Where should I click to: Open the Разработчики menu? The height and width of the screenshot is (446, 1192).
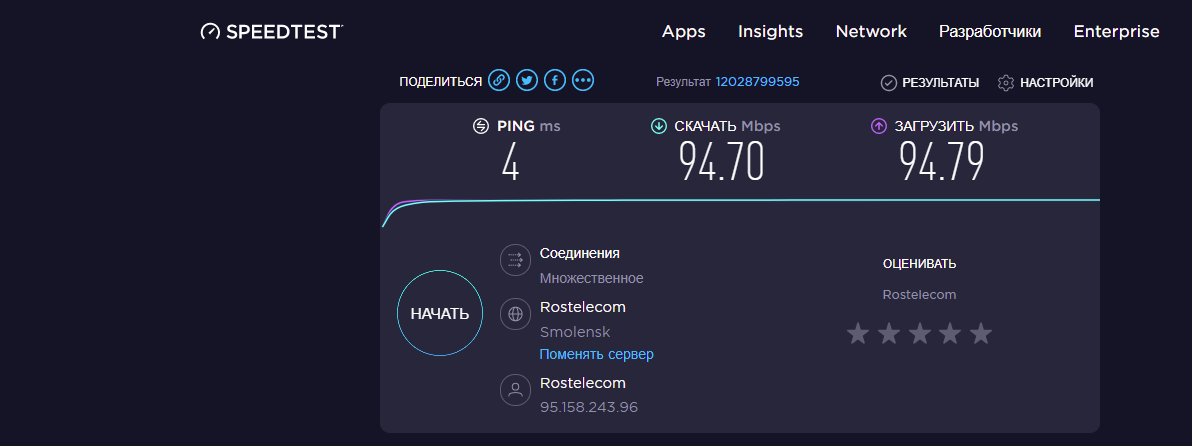coord(990,32)
